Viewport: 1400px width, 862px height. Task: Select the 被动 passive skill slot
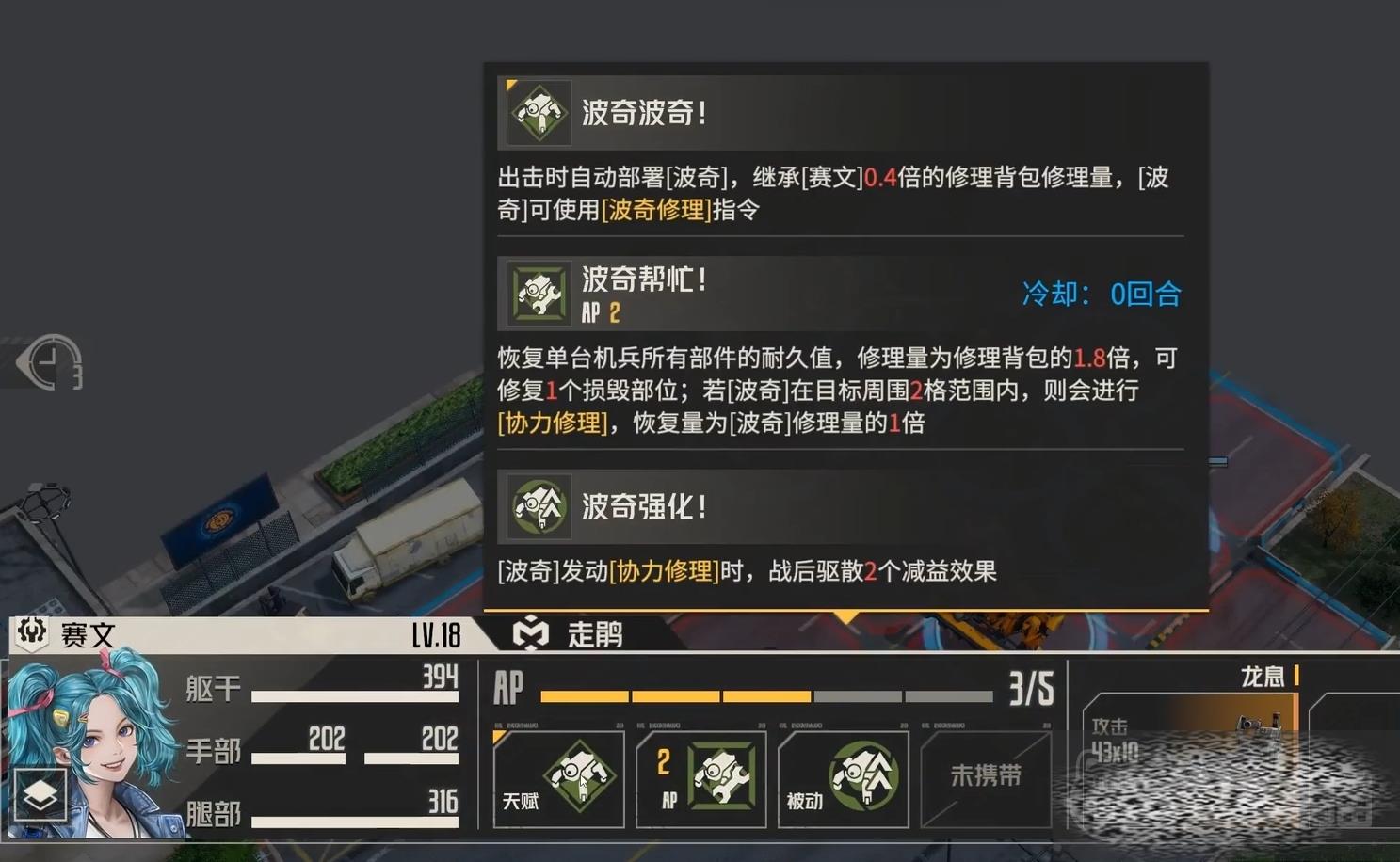pyautogui.click(x=844, y=779)
